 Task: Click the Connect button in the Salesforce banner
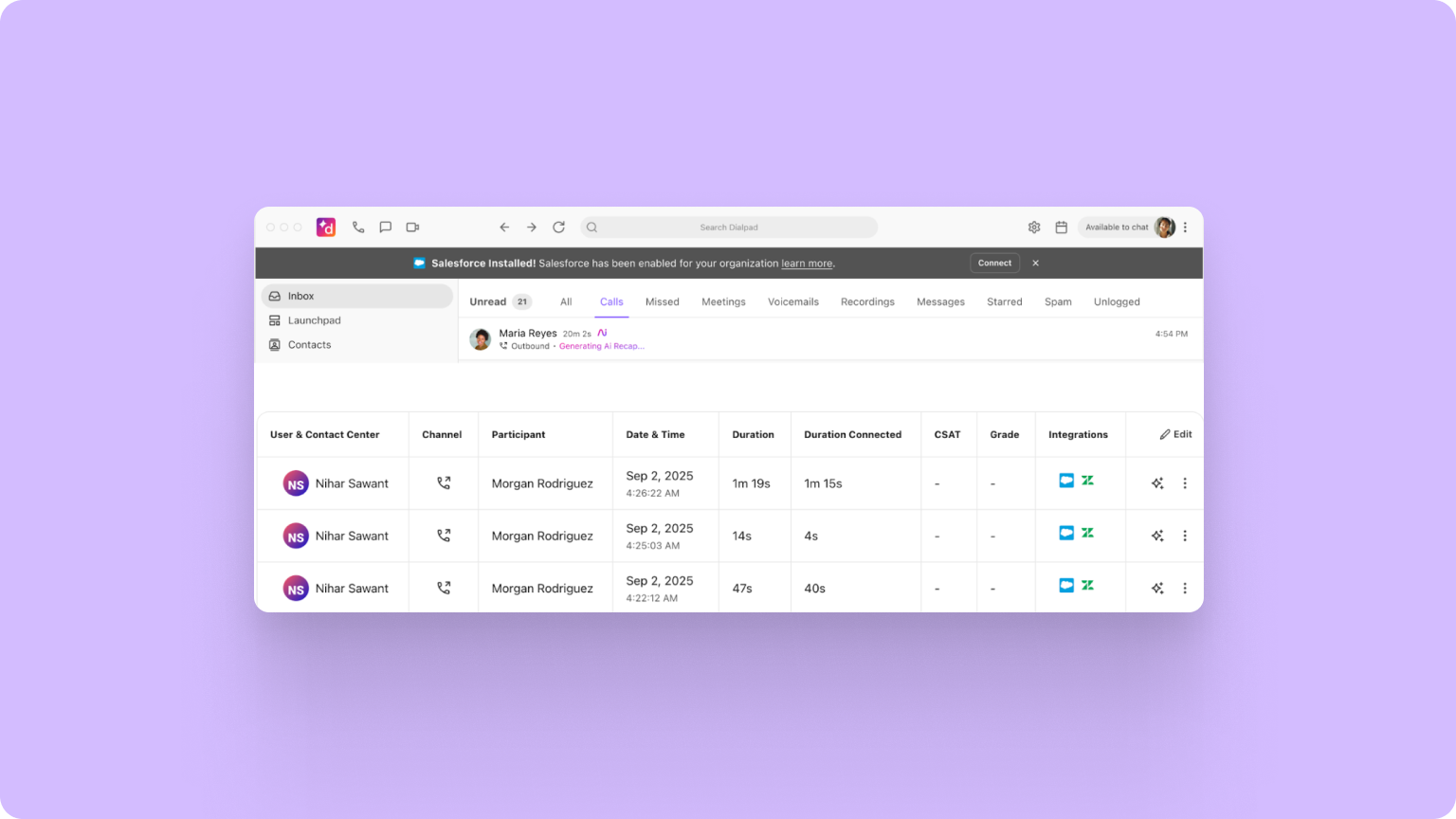coord(993,263)
